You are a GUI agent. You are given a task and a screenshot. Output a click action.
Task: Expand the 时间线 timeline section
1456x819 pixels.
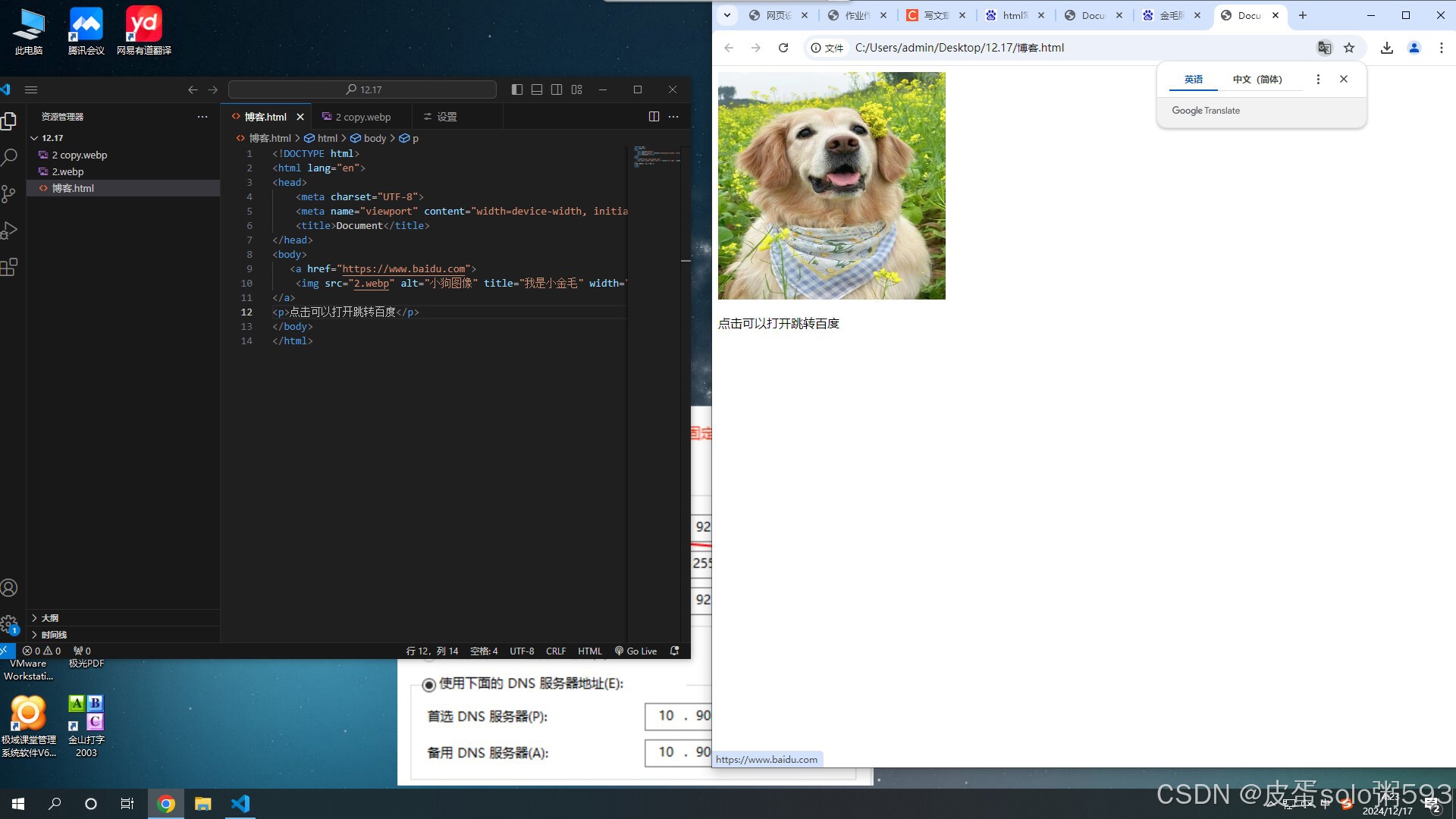53,635
